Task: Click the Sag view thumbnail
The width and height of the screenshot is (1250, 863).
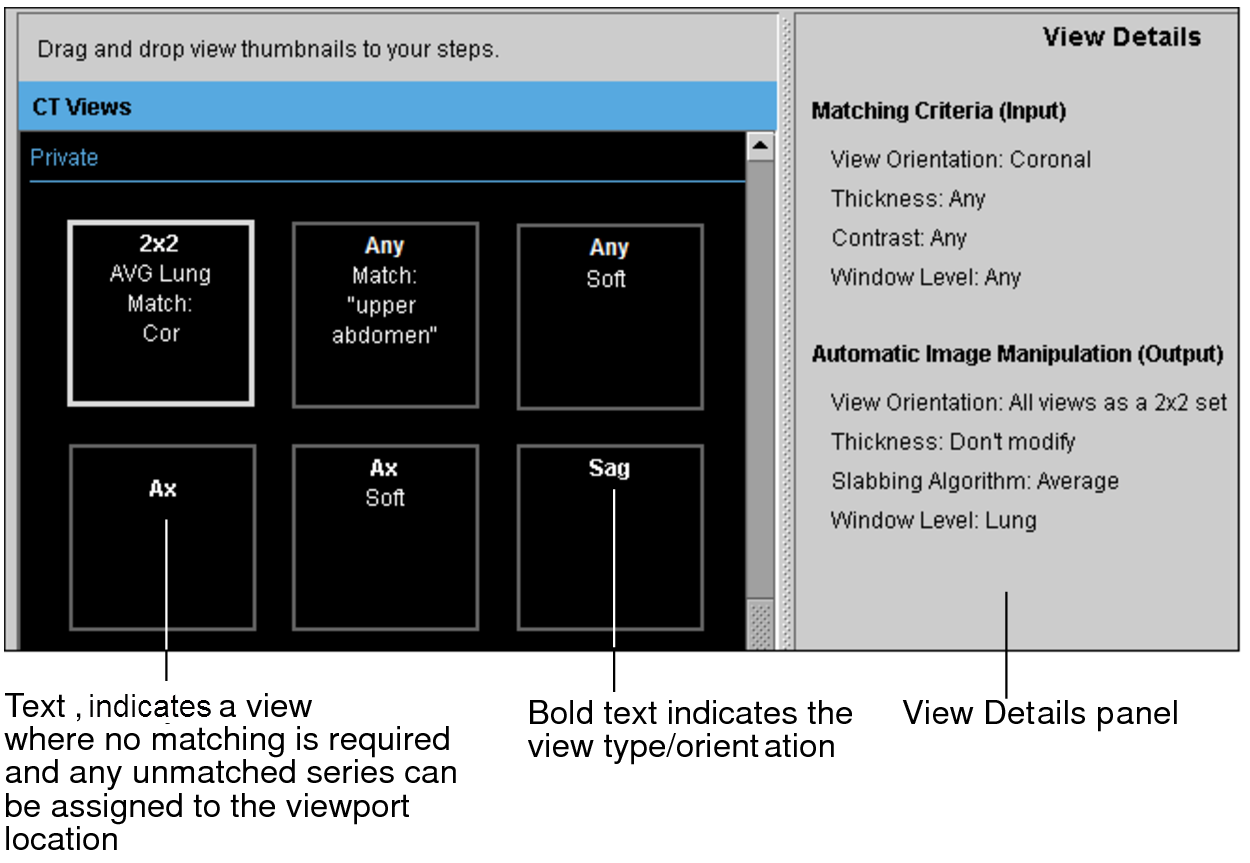Action: (x=609, y=537)
